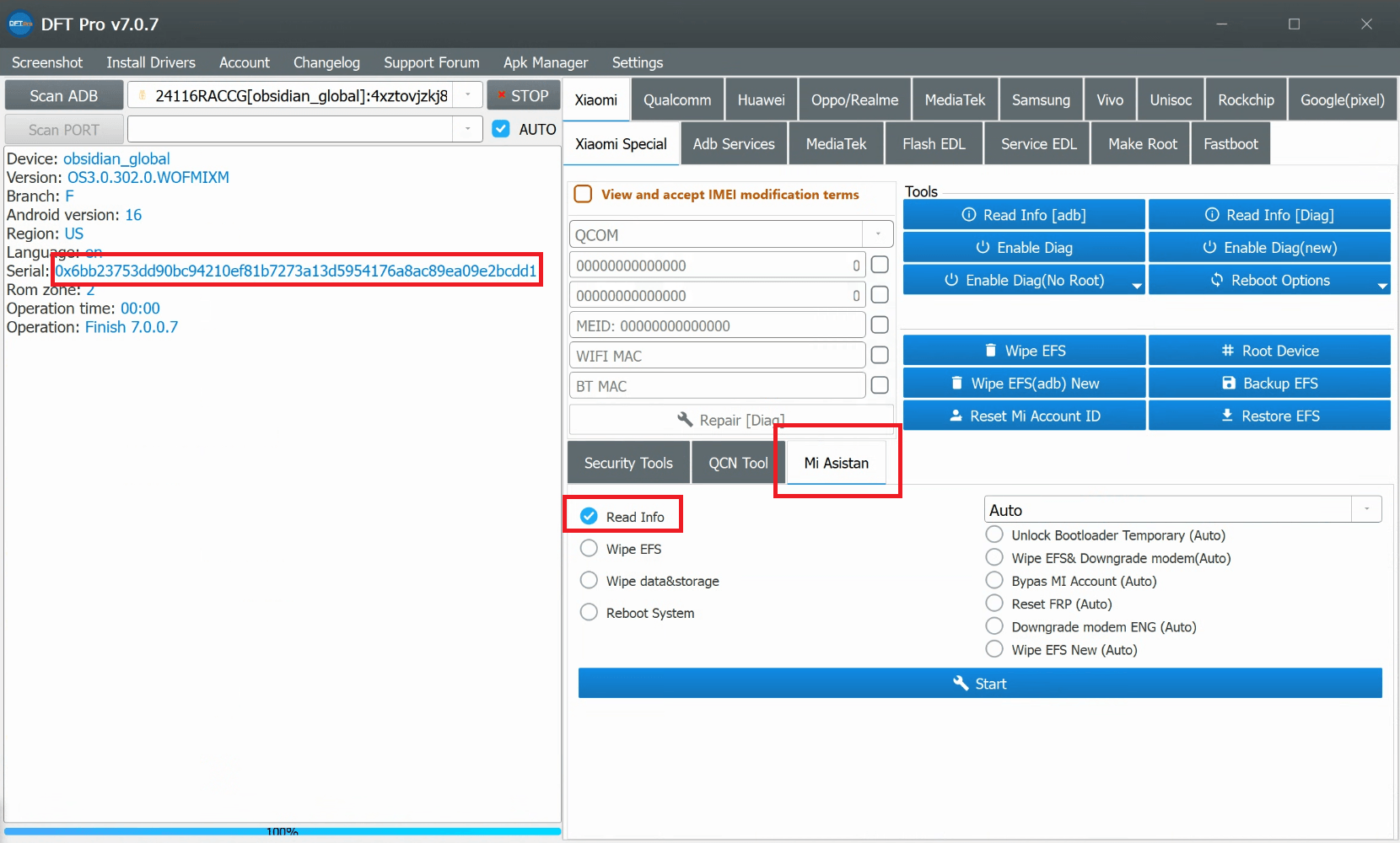The height and width of the screenshot is (843, 1400).
Task: Open the port selection dropdown arrow
Action: pyautogui.click(x=467, y=129)
